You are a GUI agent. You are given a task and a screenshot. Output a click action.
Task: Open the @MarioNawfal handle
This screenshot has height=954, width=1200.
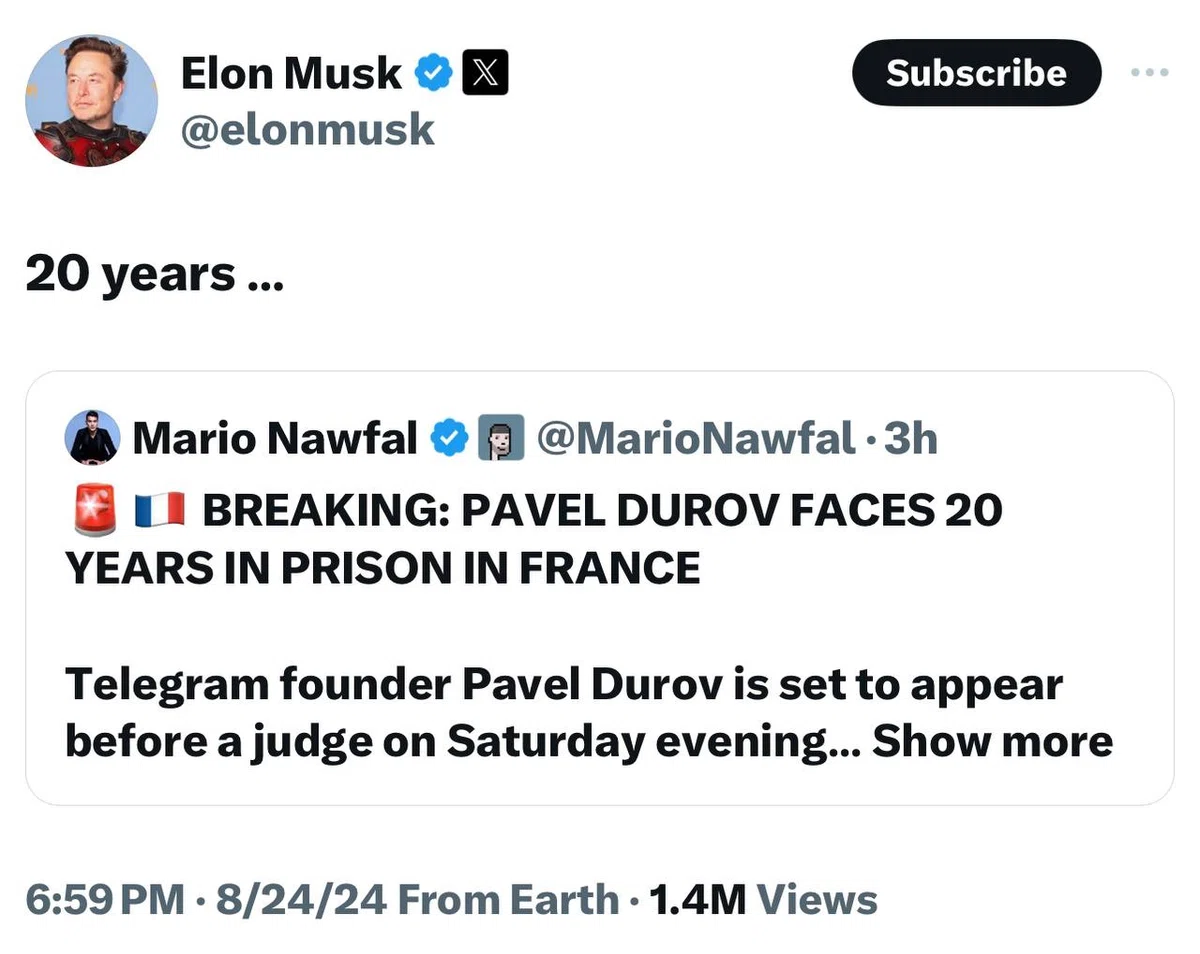pyautogui.click(x=696, y=438)
